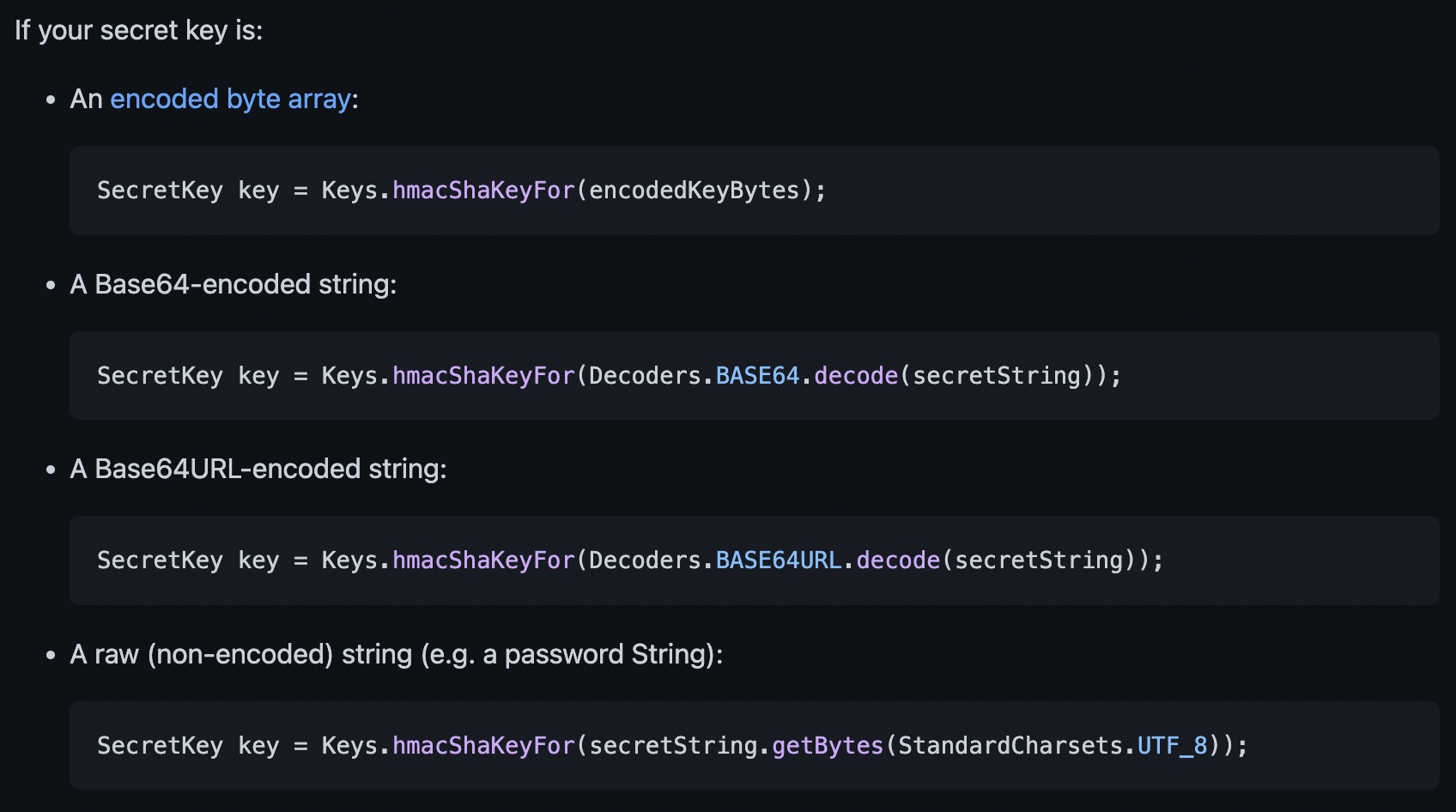This screenshot has height=812, width=1456.
Task: Click the "If your secret key is:" text
Action: (138, 31)
